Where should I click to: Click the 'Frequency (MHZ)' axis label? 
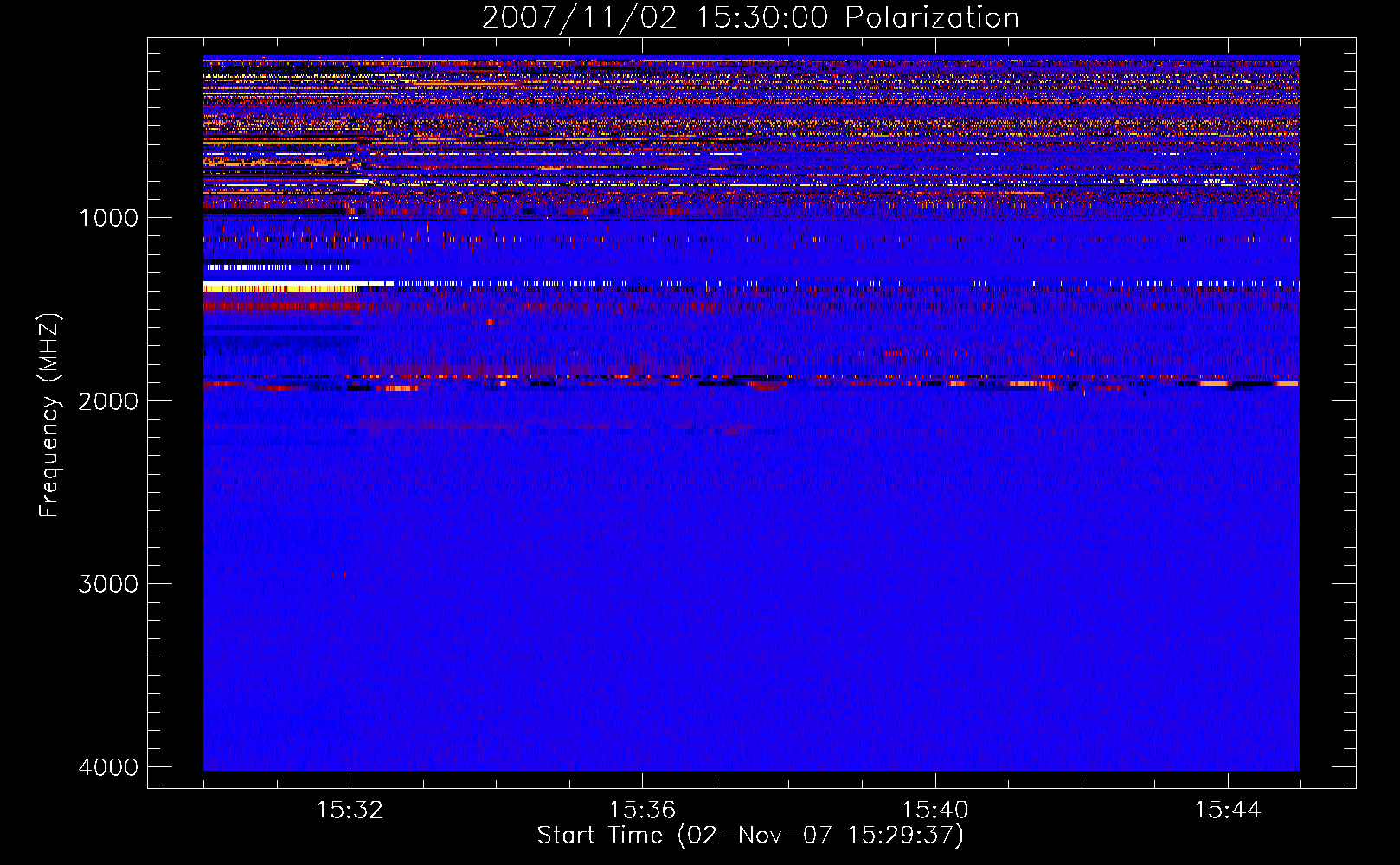point(50,415)
